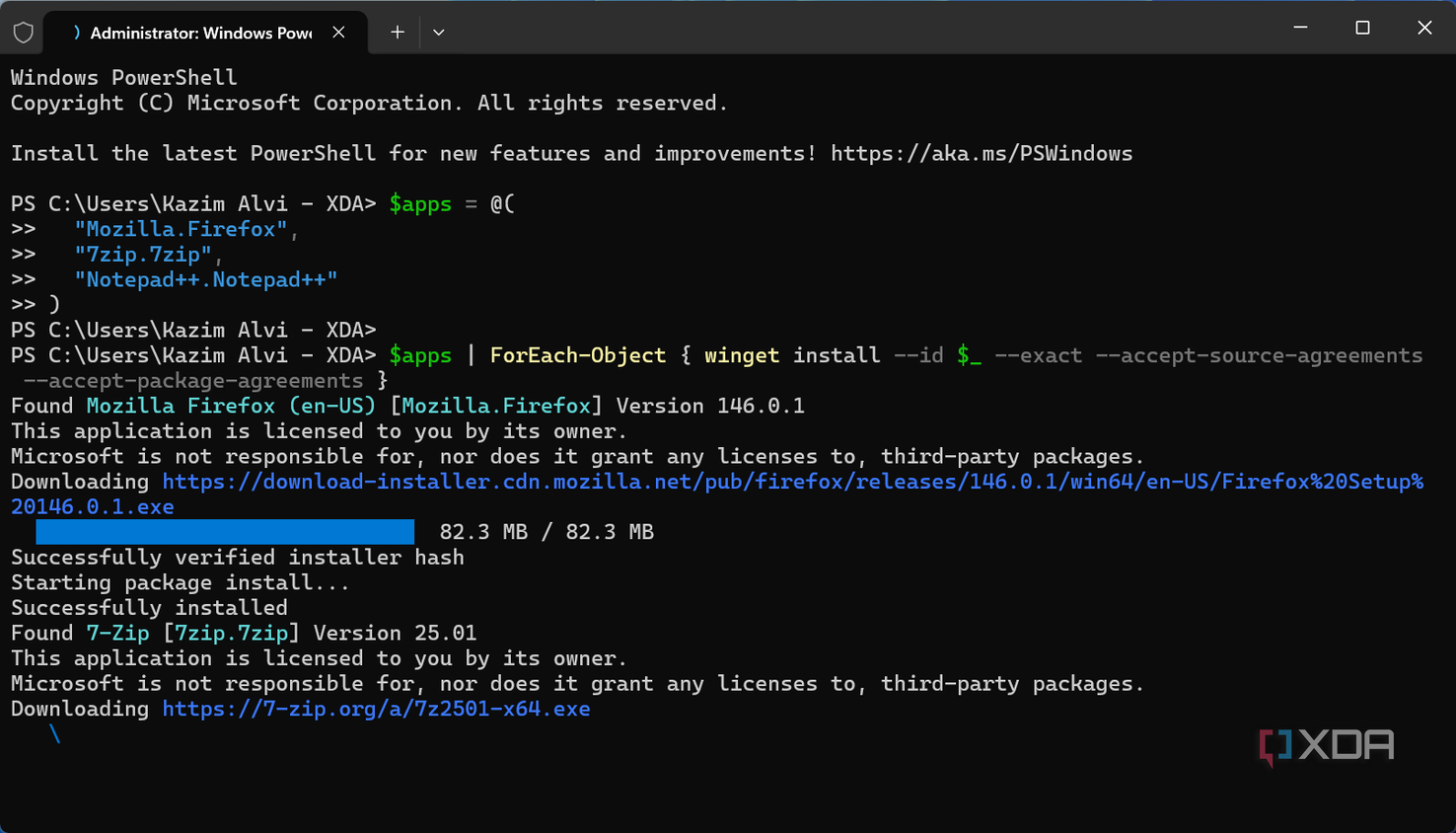Image resolution: width=1456 pixels, height=833 pixels.
Task: Click the admin shield icon in title bar
Action: 24,33
